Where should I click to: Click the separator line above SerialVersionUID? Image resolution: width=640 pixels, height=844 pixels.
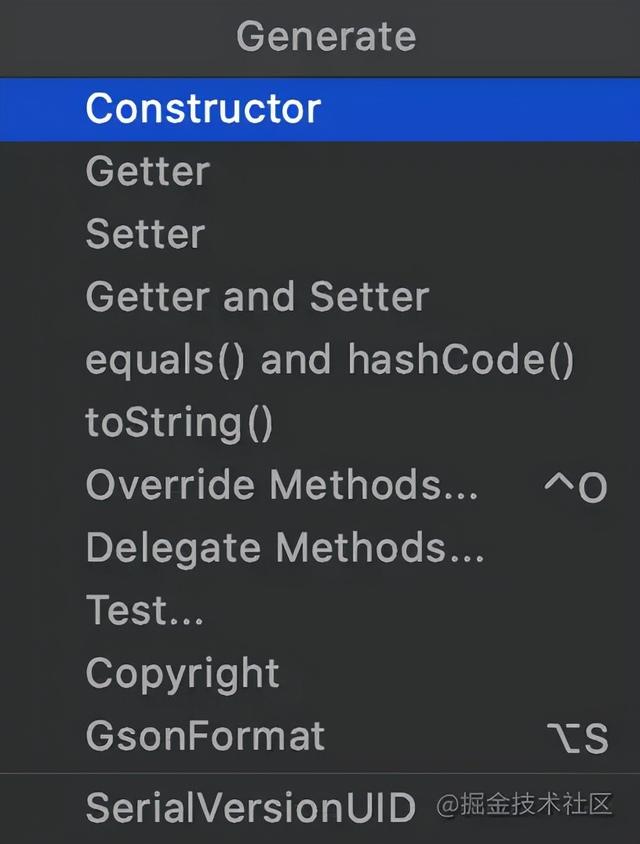(320, 772)
